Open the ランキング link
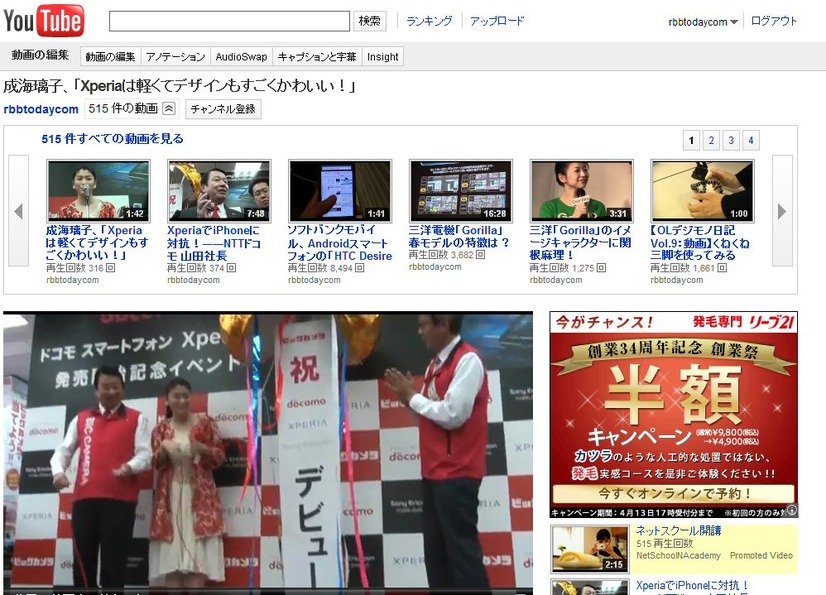Viewport: 826px width, 595px height. pos(429,21)
